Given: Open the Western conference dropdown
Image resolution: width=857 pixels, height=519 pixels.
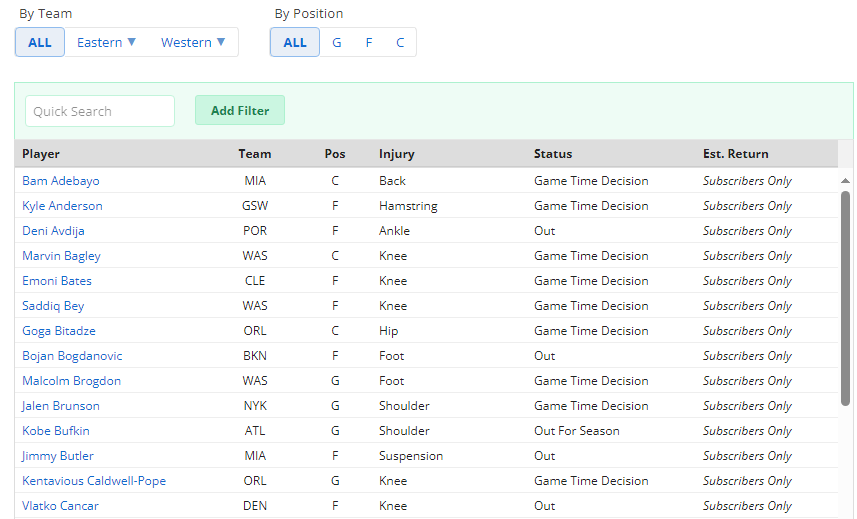Looking at the screenshot, I should point(192,42).
